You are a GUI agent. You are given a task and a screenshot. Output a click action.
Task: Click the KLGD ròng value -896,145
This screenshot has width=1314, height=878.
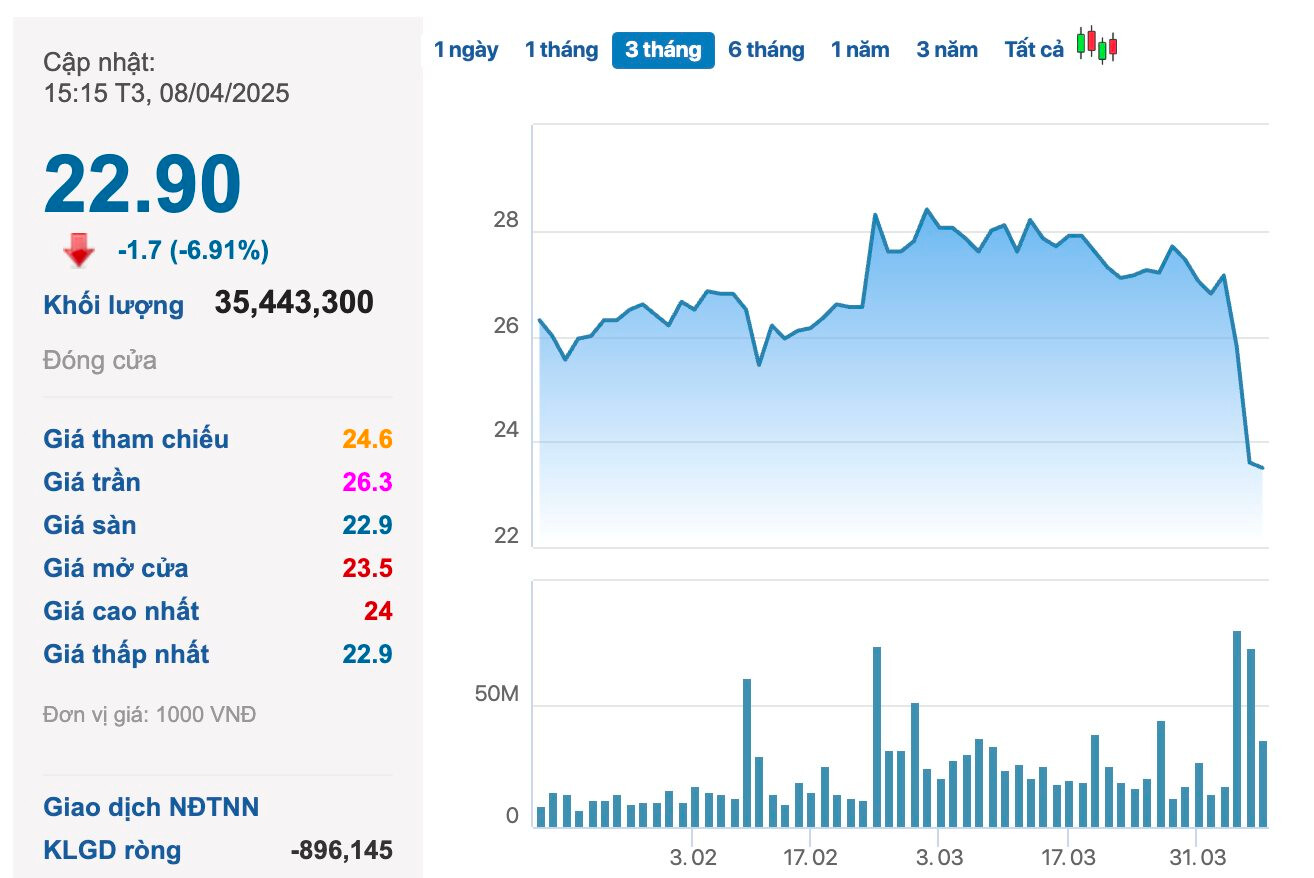pos(341,850)
